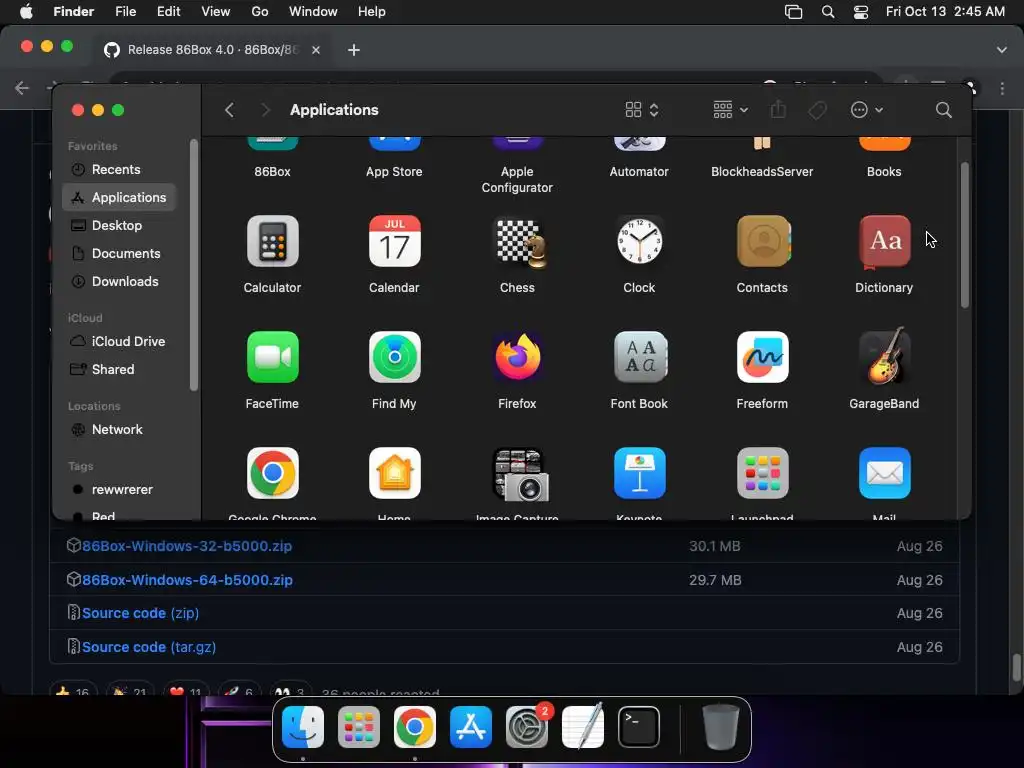This screenshot has width=1024, height=768.
Task: Open the Window menu
Action: click(x=313, y=12)
